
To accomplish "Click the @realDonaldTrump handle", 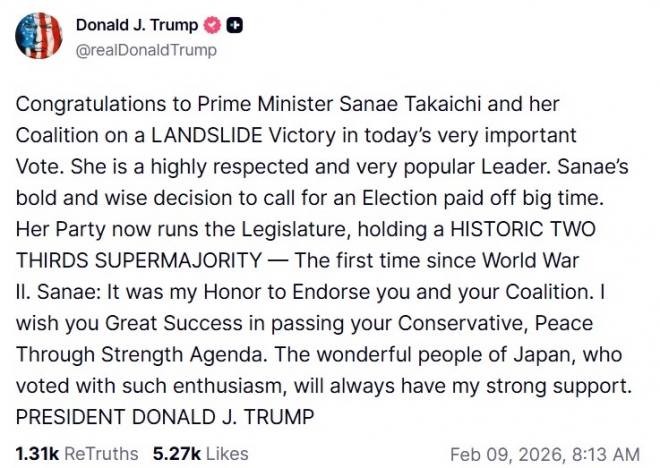I will tap(146, 49).
